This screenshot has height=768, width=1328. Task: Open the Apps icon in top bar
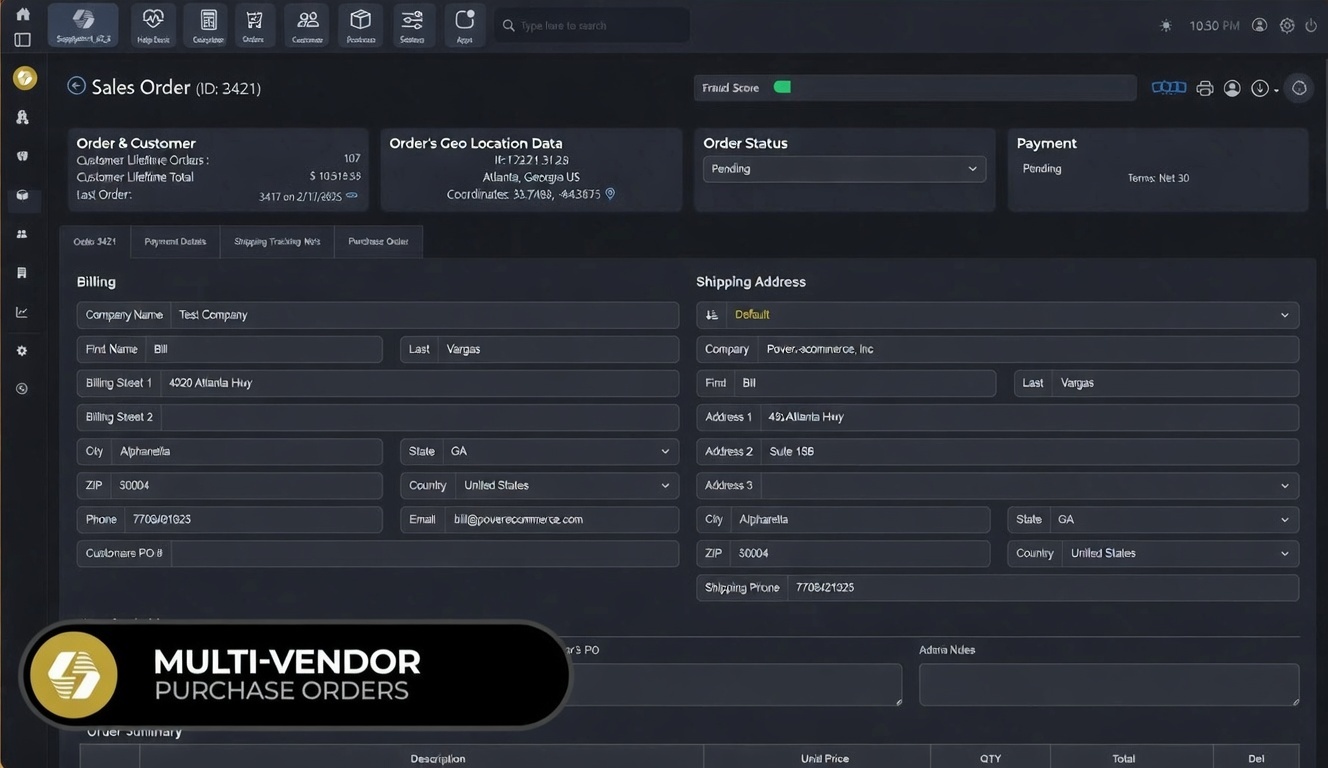pyautogui.click(x=465, y=25)
